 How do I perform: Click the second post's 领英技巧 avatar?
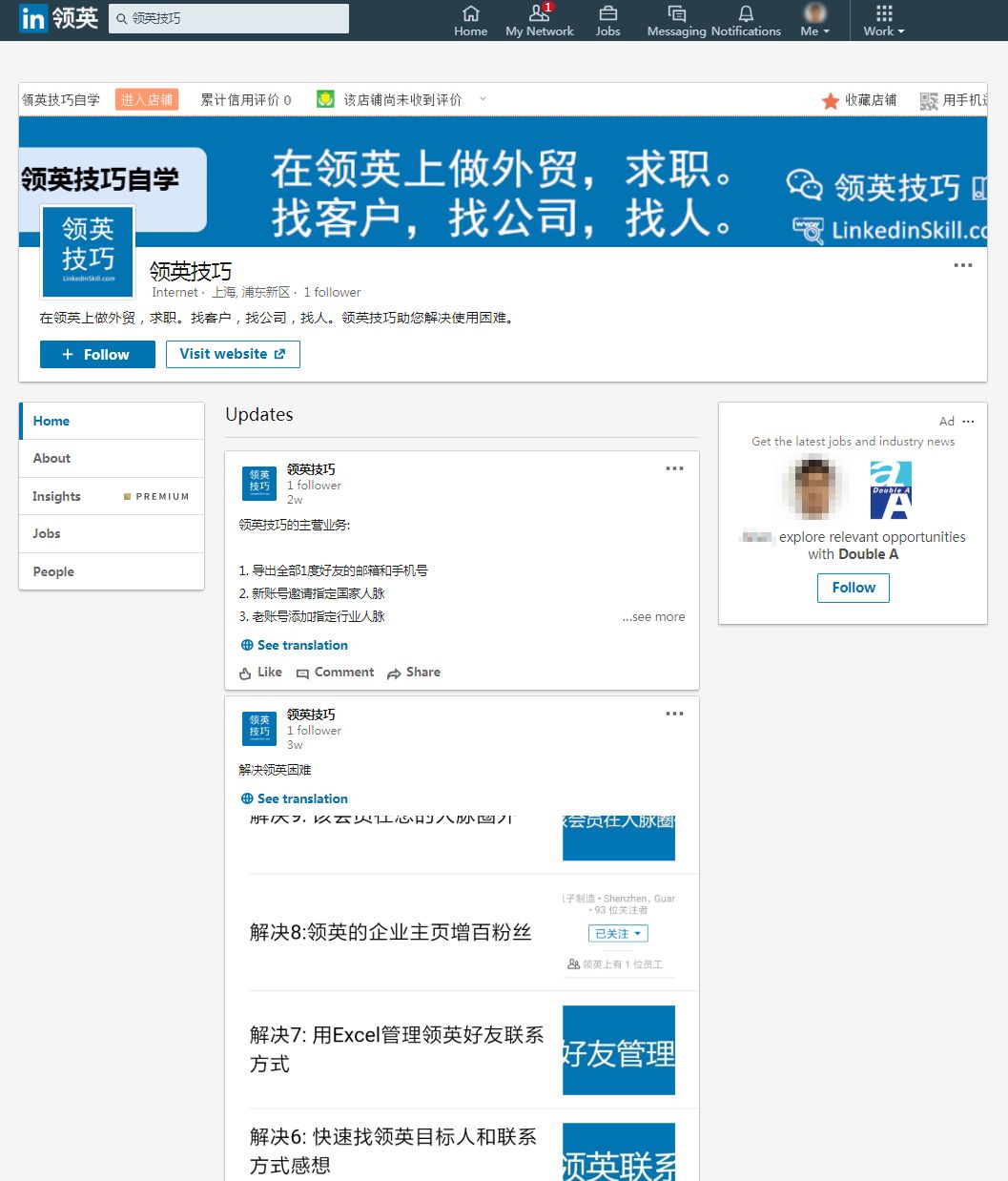point(259,727)
